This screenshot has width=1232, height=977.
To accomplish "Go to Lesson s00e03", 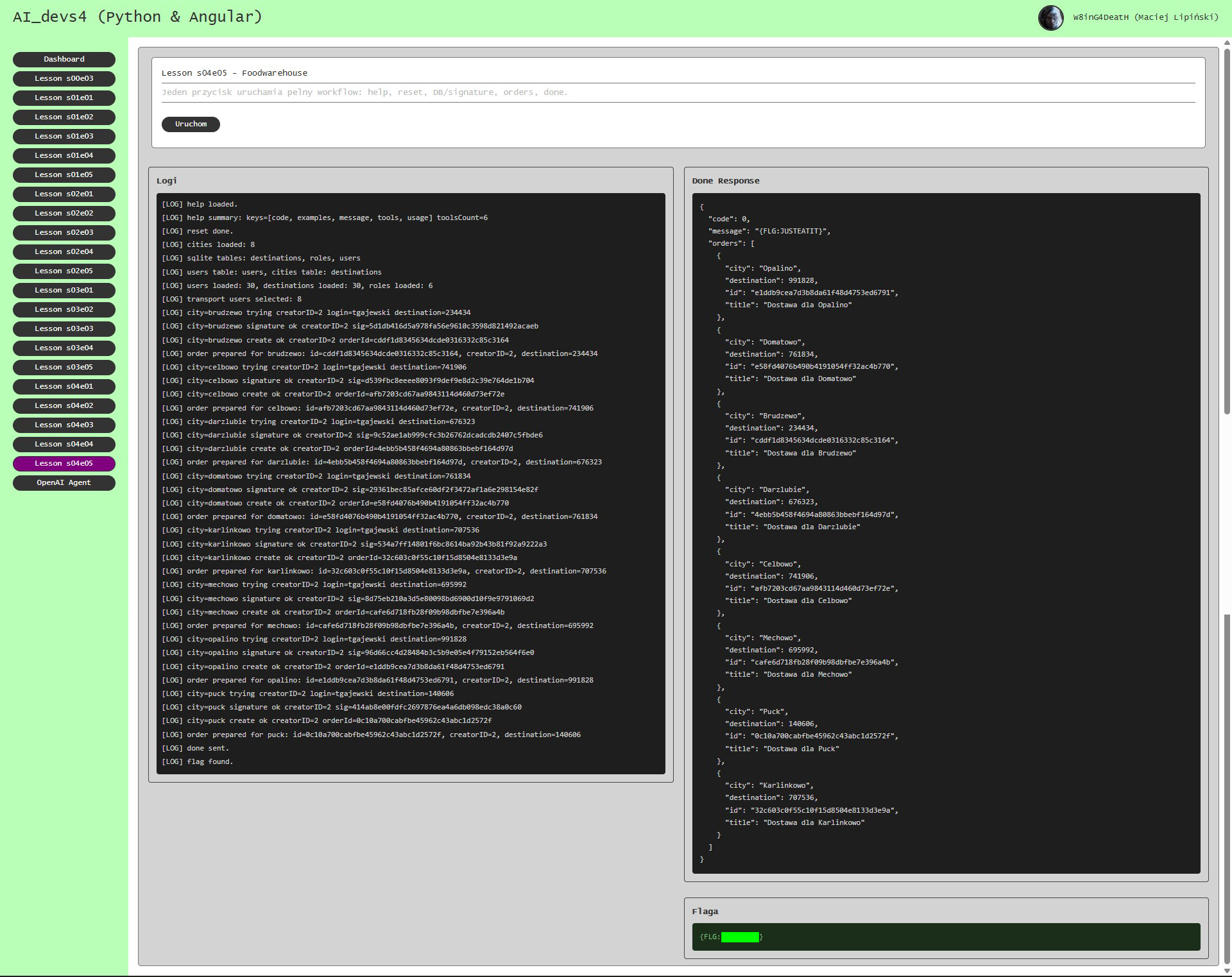I will [x=64, y=78].
